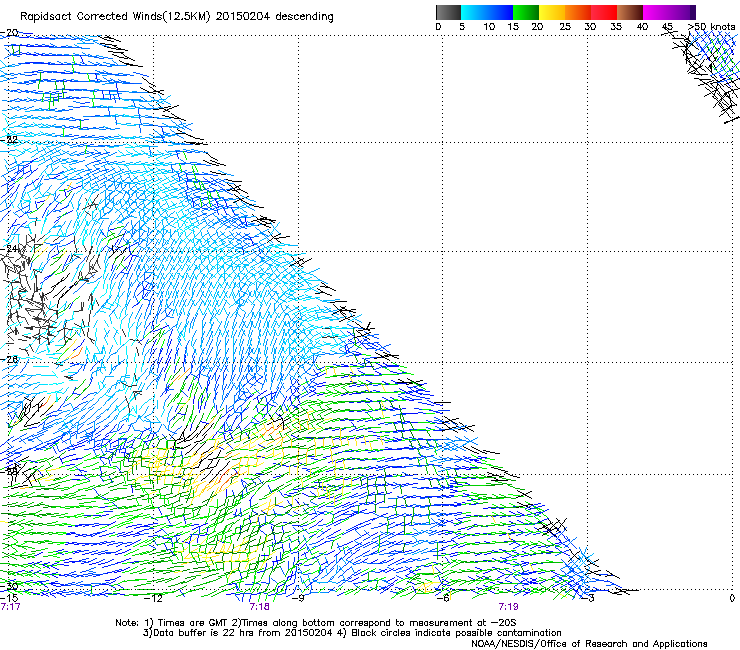Click the purple '7:18' swath time label
Viewport: 740px width, 650px height.
[x=260, y=607]
